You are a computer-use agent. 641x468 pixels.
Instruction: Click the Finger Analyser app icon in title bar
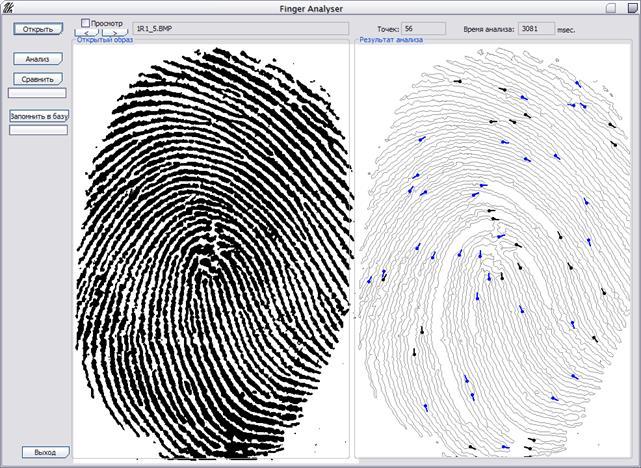click(x=7, y=8)
